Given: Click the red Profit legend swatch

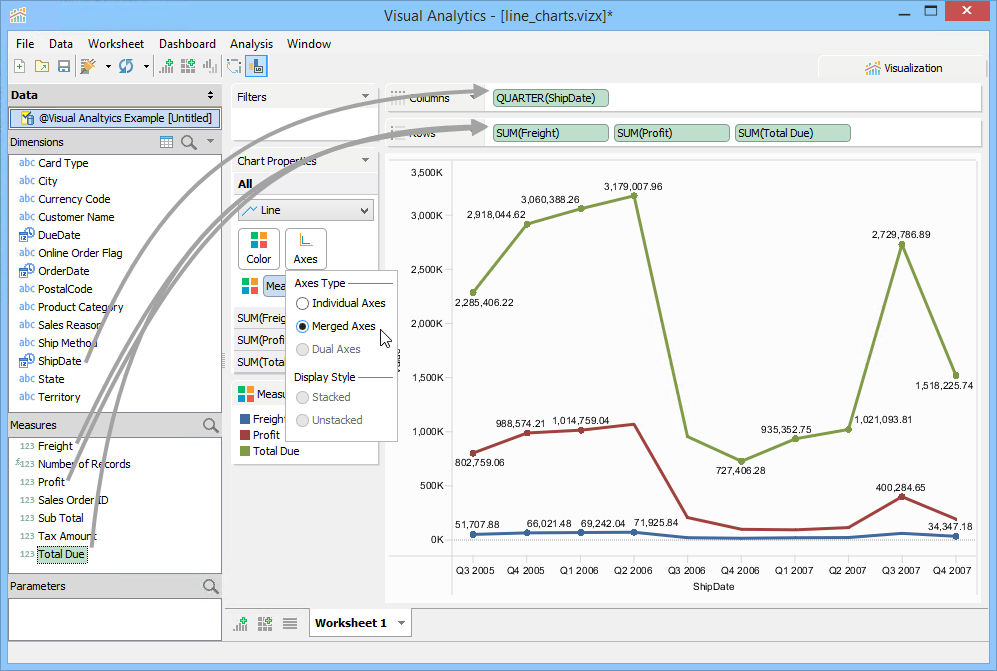Looking at the screenshot, I should [245, 435].
